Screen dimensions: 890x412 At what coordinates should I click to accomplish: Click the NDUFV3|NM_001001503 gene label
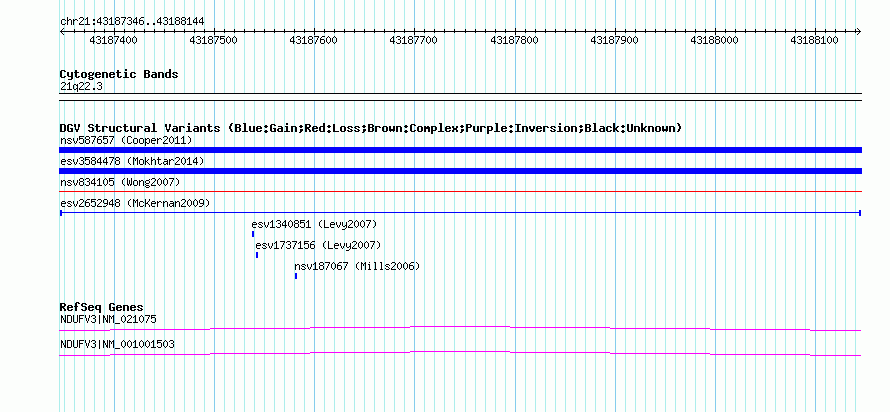click(x=117, y=344)
